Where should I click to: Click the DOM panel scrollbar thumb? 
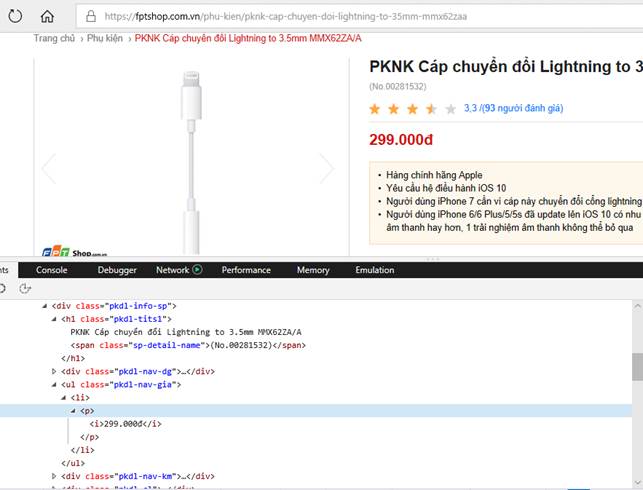(x=638, y=367)
